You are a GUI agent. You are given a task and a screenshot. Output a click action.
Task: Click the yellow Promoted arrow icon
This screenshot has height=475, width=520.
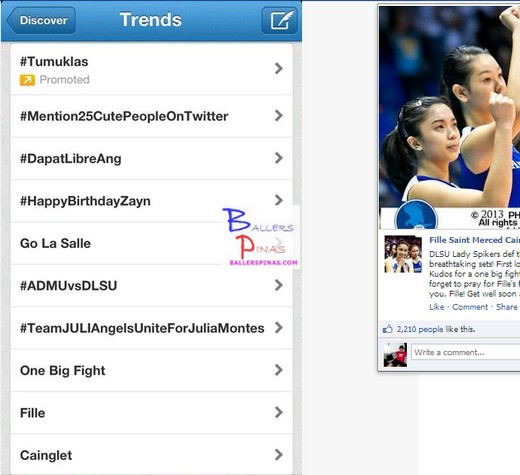pos(27,80)
